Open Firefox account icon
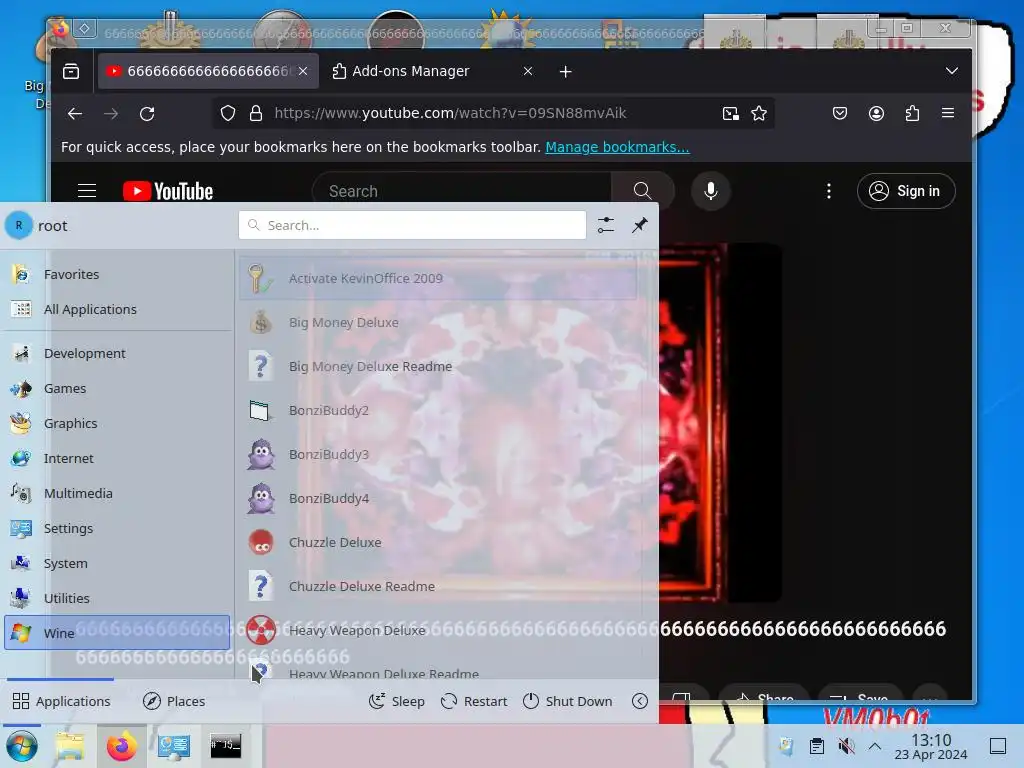The image size is (1024, 768). coord(876,114)
